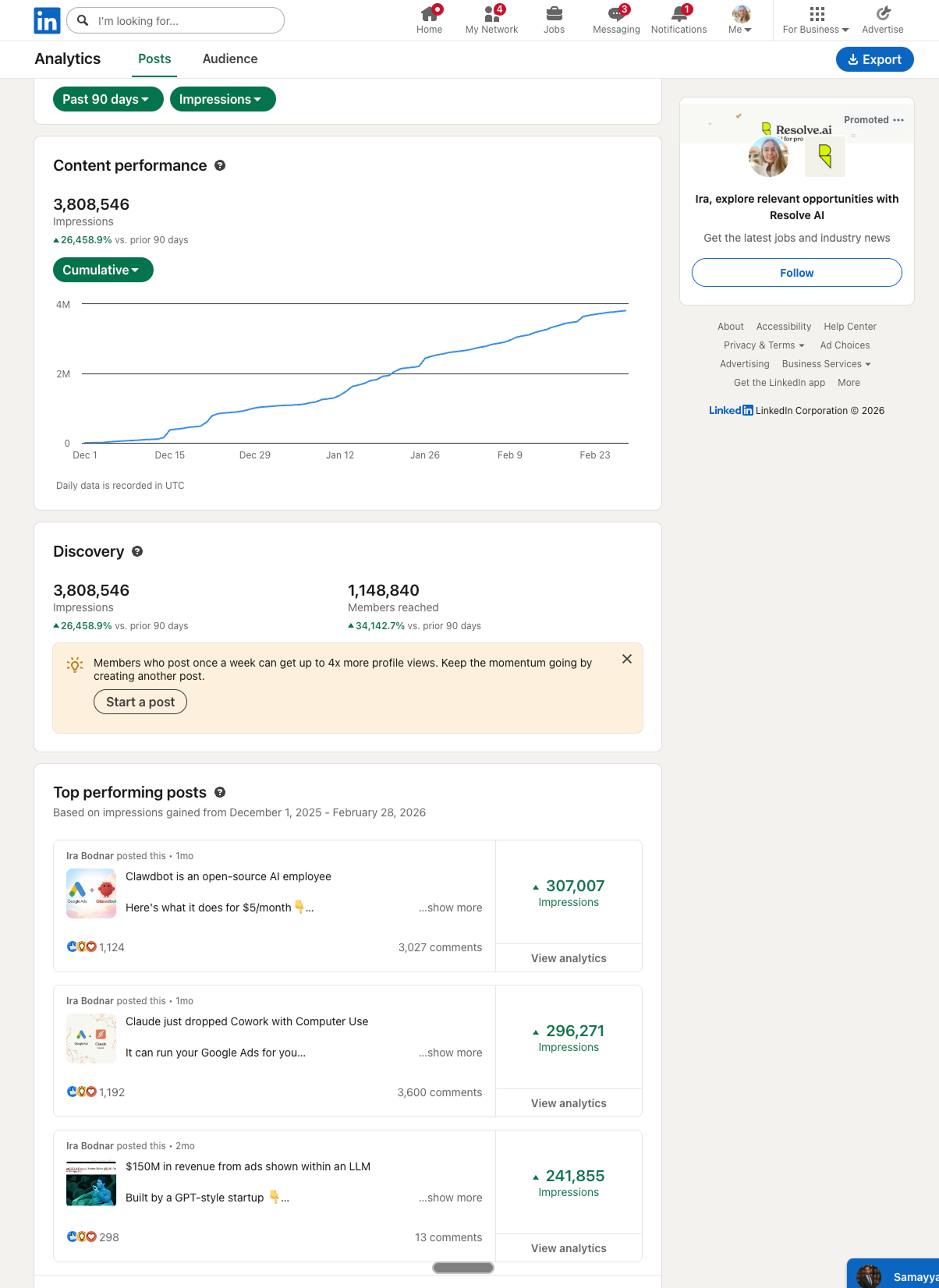Screen dimensions: 939x1288
Task: Expand the Past 90 days filter
Action: pos(108,99)
